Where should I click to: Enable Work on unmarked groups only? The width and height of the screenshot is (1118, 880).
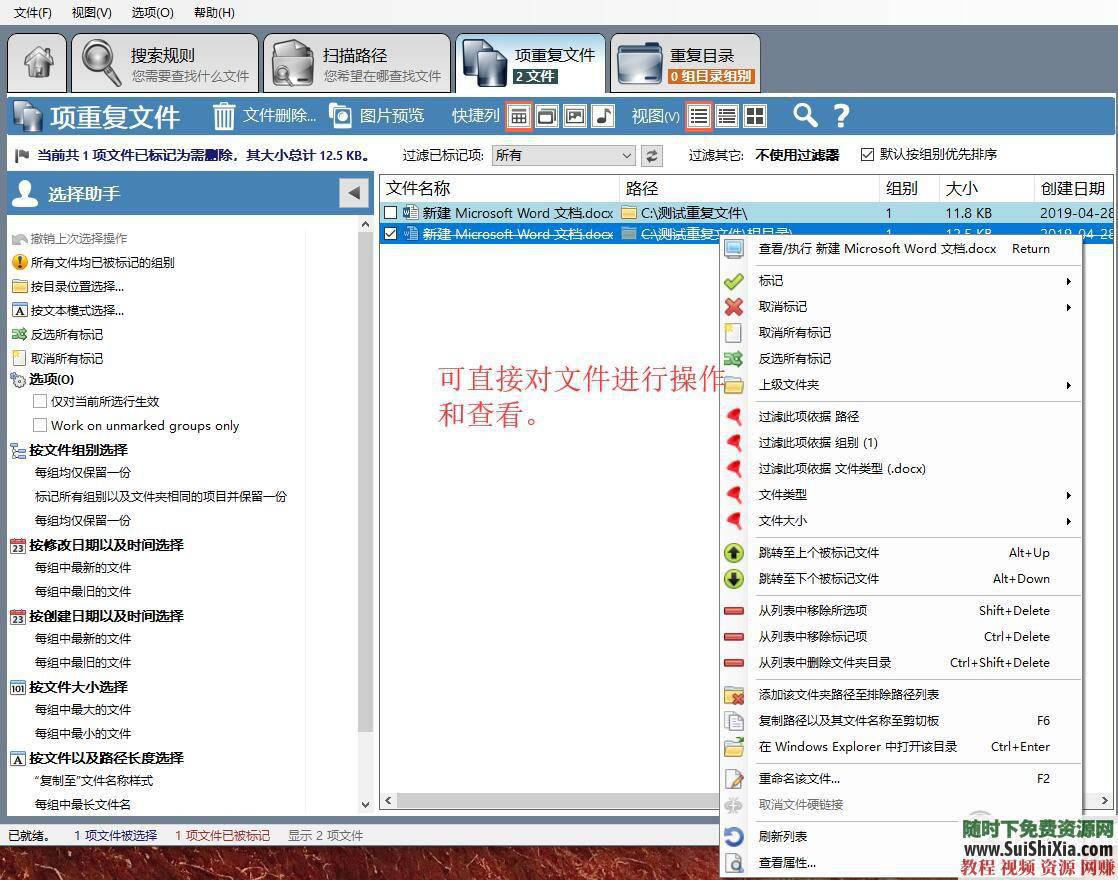coord(41,425)
